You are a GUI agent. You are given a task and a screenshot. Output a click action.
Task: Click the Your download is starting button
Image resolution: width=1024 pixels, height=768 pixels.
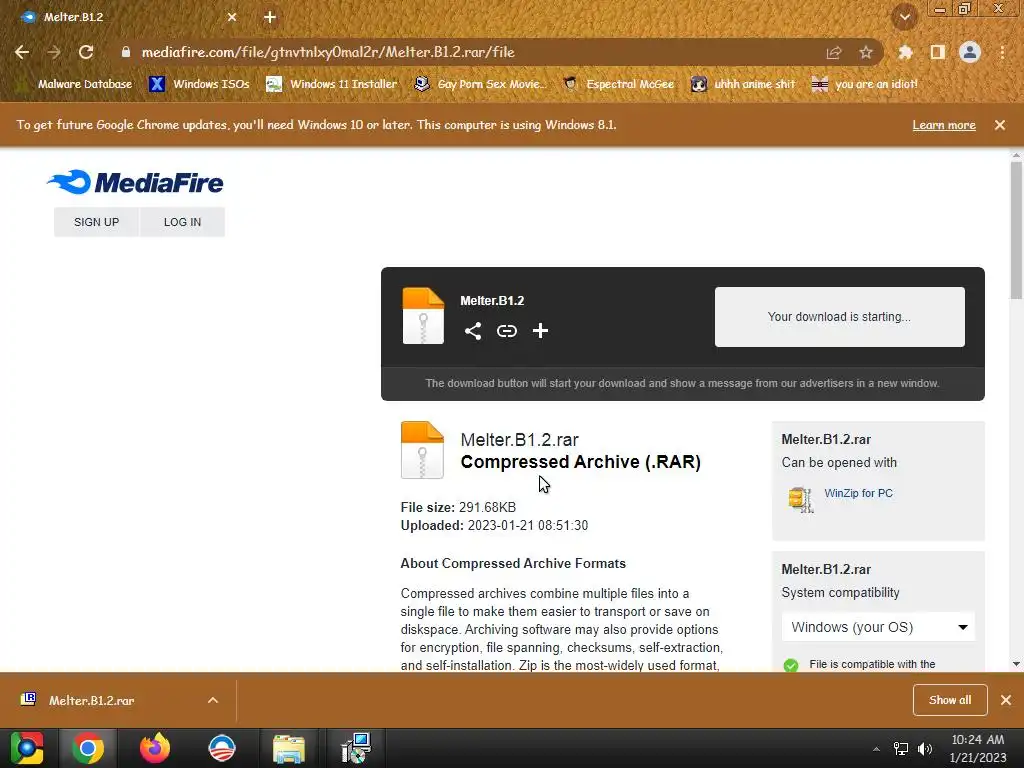click(839, 317)
